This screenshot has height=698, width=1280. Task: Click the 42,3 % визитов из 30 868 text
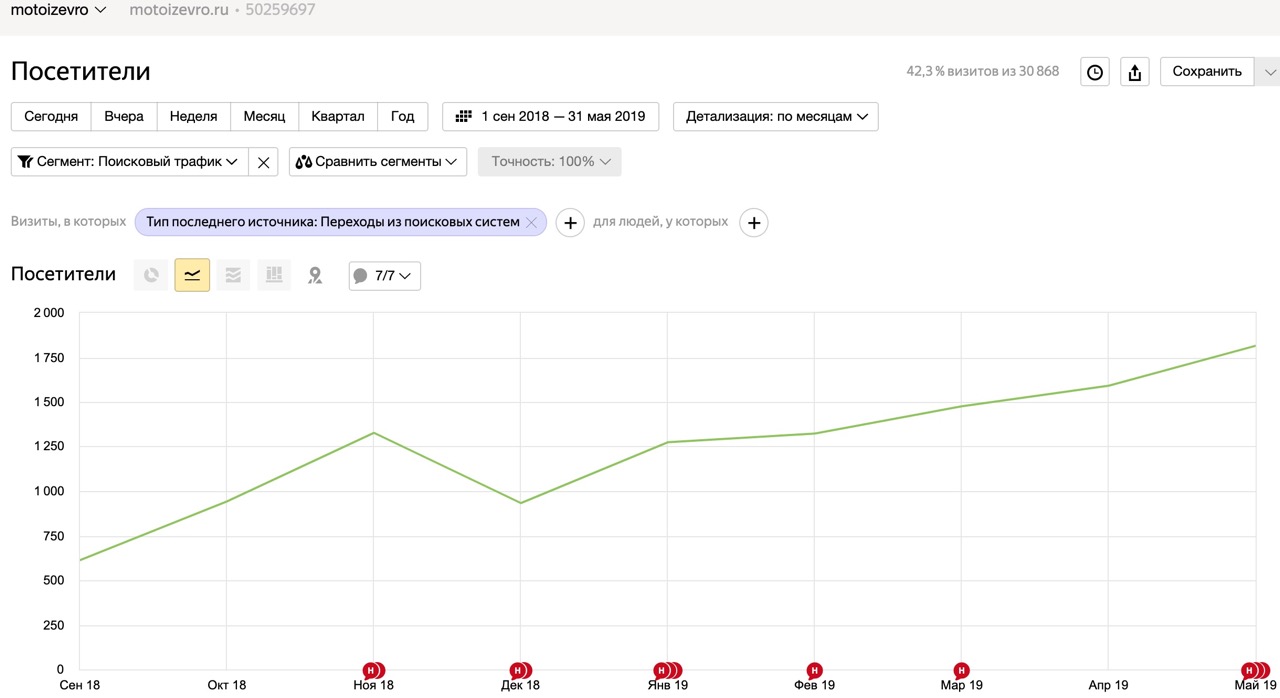click(983, 71)
